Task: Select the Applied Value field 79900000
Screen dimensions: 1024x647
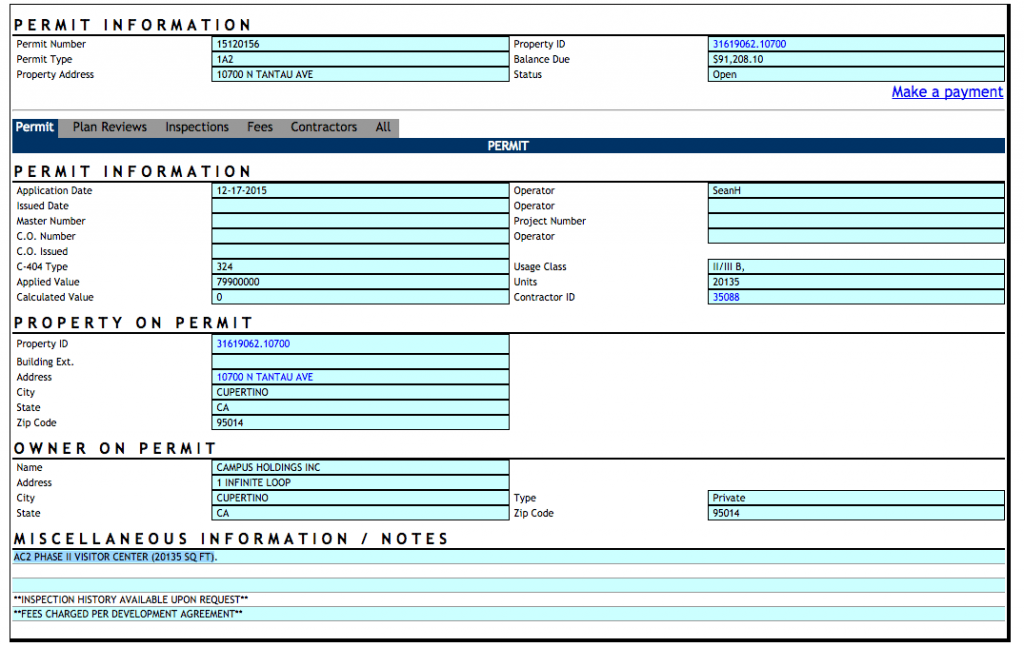Action: point(360,282)
